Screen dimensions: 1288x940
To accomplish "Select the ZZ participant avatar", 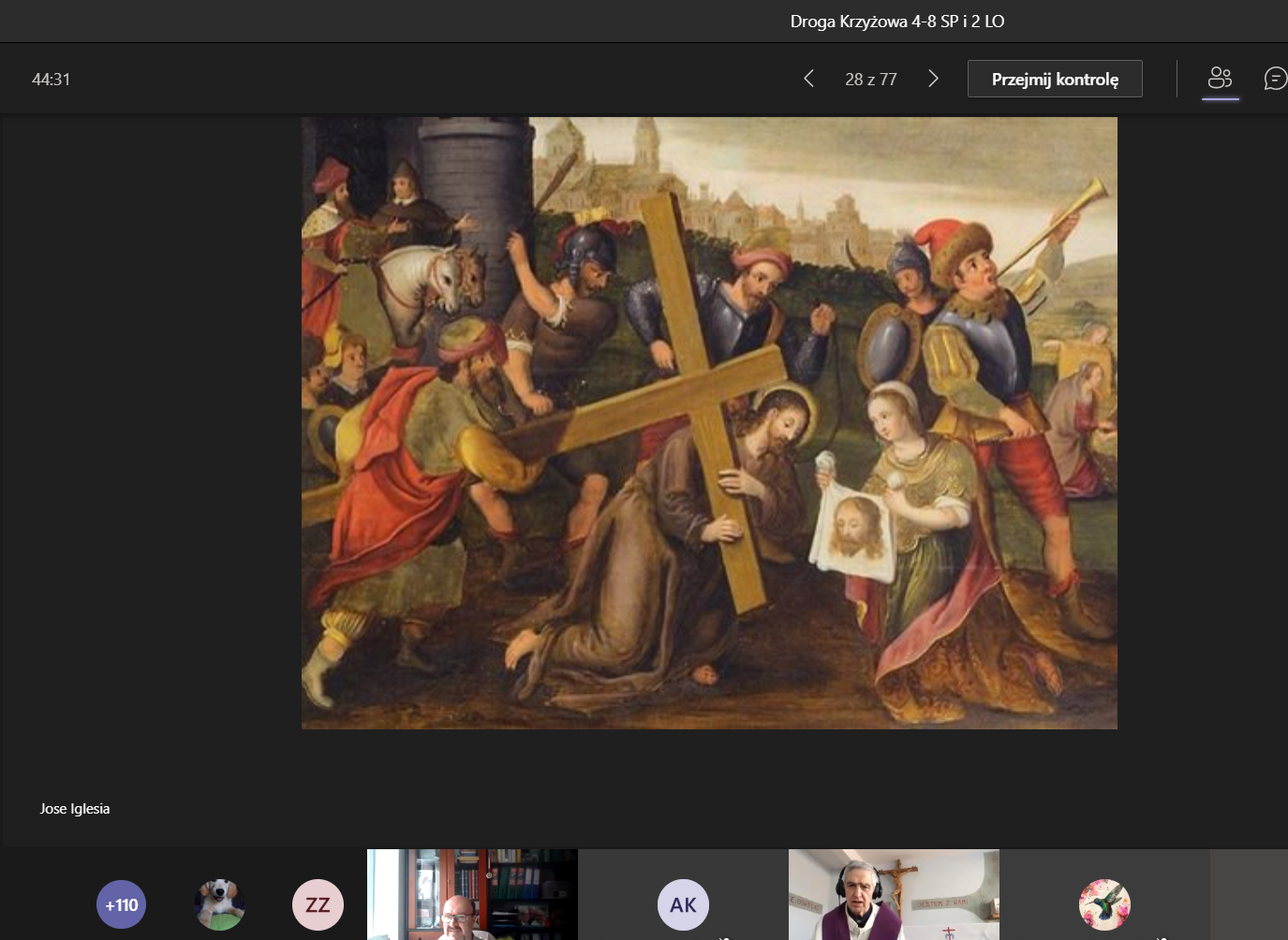I will [318, 904].
